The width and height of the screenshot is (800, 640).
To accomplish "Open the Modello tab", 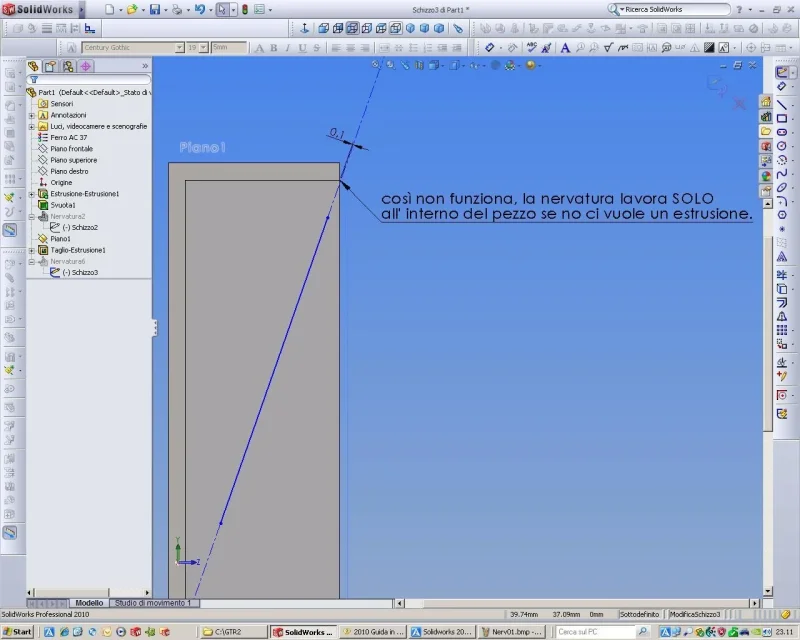I will 89,603.
